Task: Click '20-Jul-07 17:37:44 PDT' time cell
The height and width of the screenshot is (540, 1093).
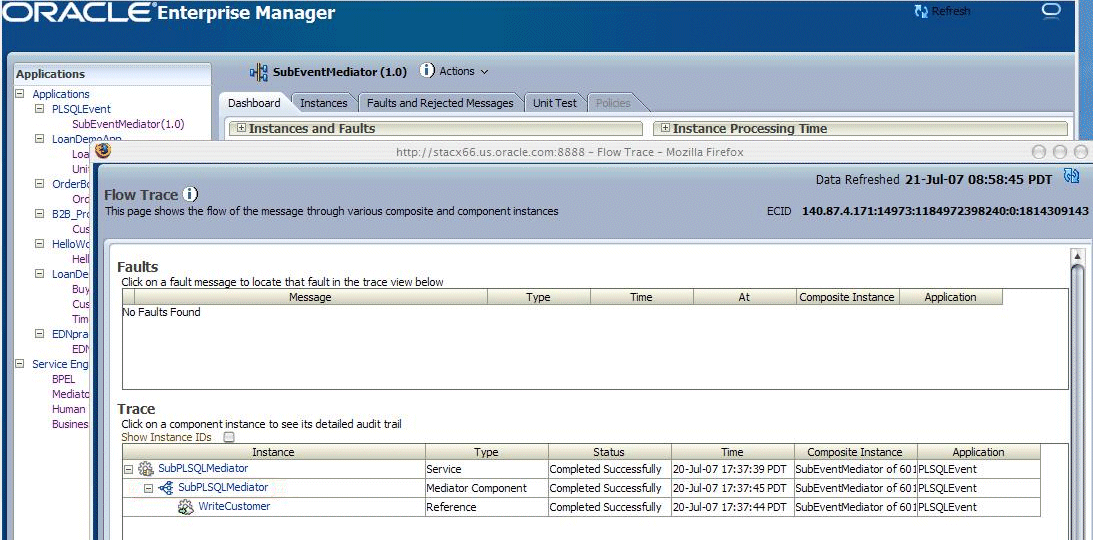Action: [x=729, y=507]
